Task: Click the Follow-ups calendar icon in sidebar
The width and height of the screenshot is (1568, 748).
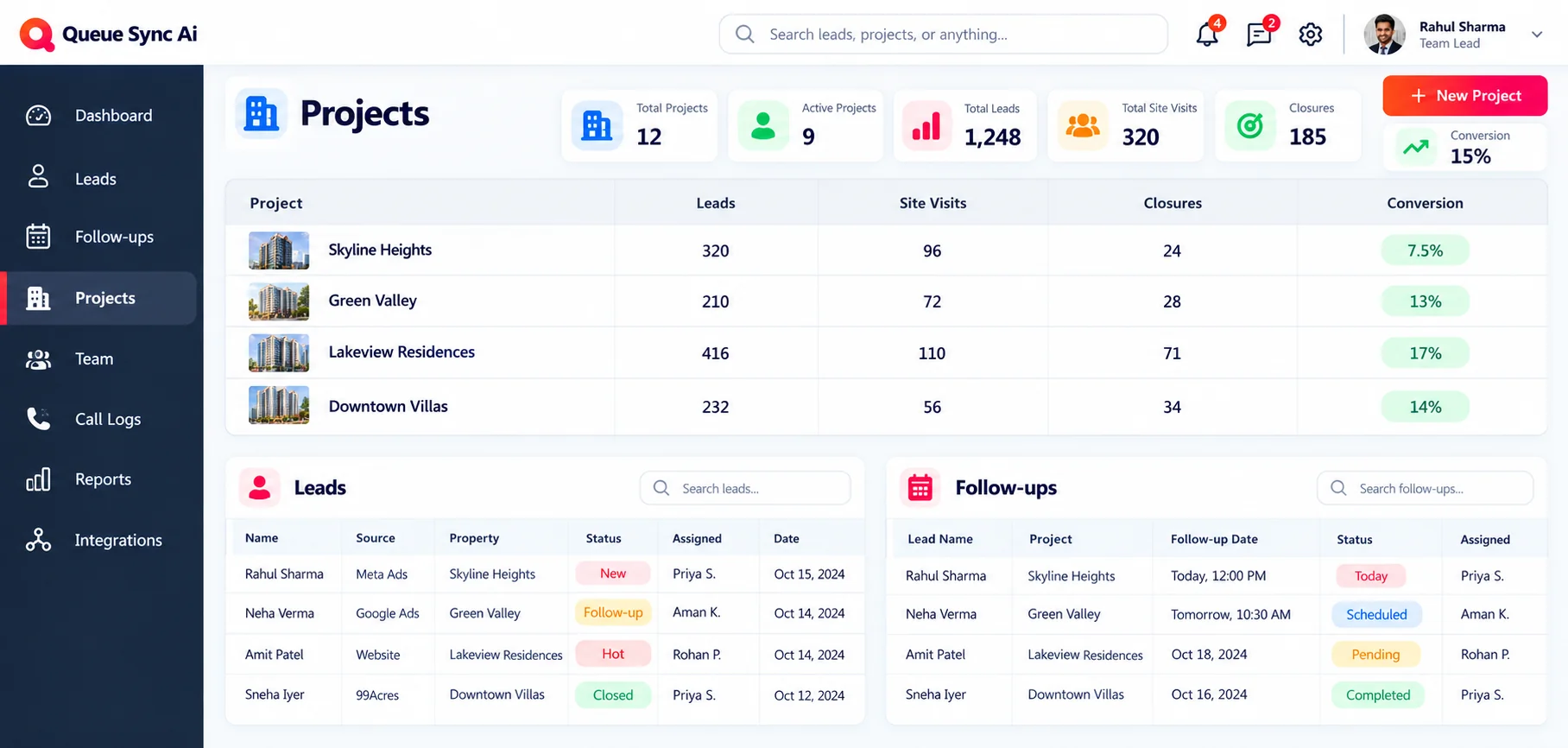Action: [x=38, y=236]
